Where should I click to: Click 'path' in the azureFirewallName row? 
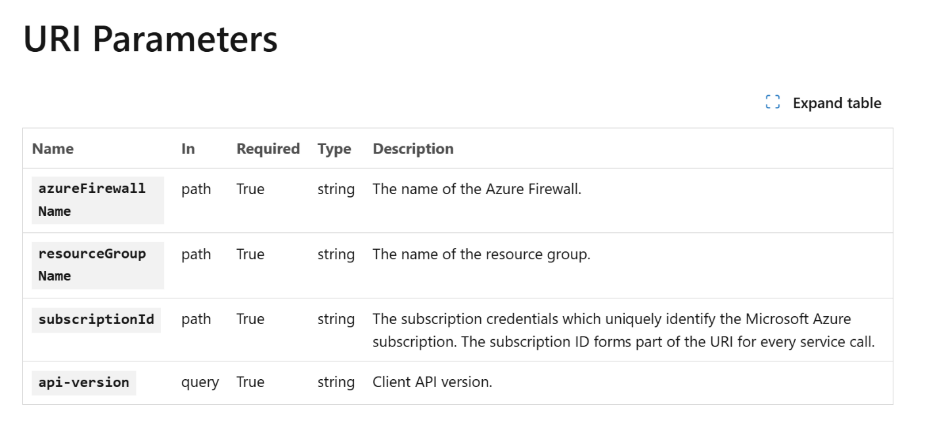[196, 189]
